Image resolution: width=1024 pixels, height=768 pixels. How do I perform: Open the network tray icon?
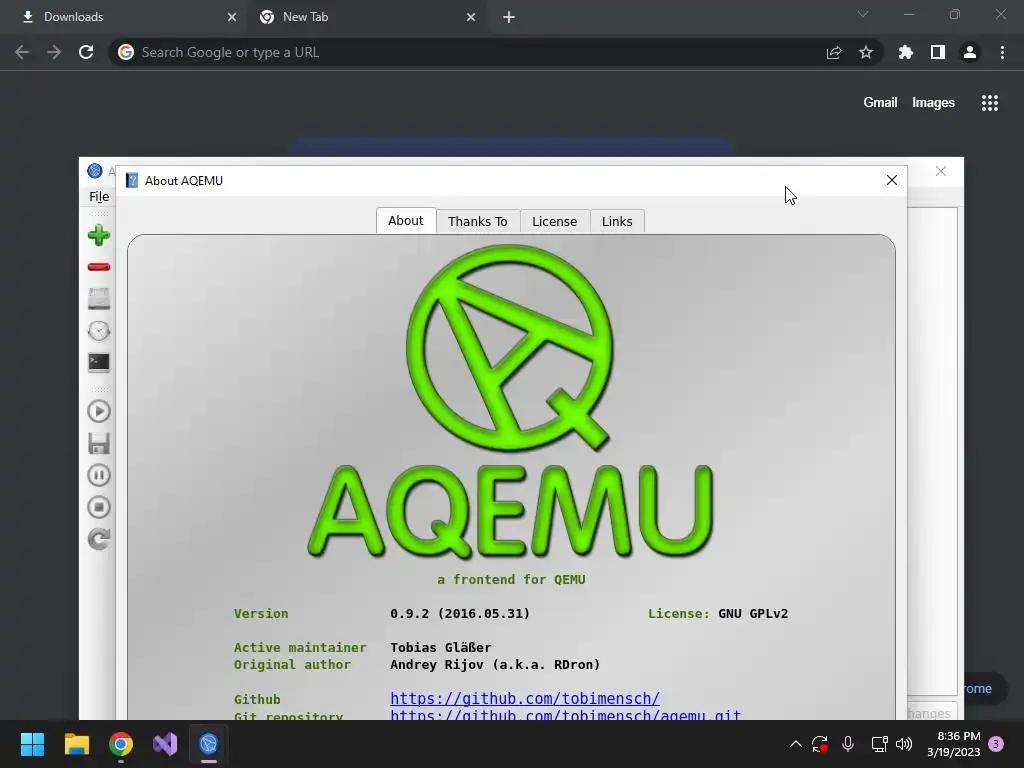point(879,744)
